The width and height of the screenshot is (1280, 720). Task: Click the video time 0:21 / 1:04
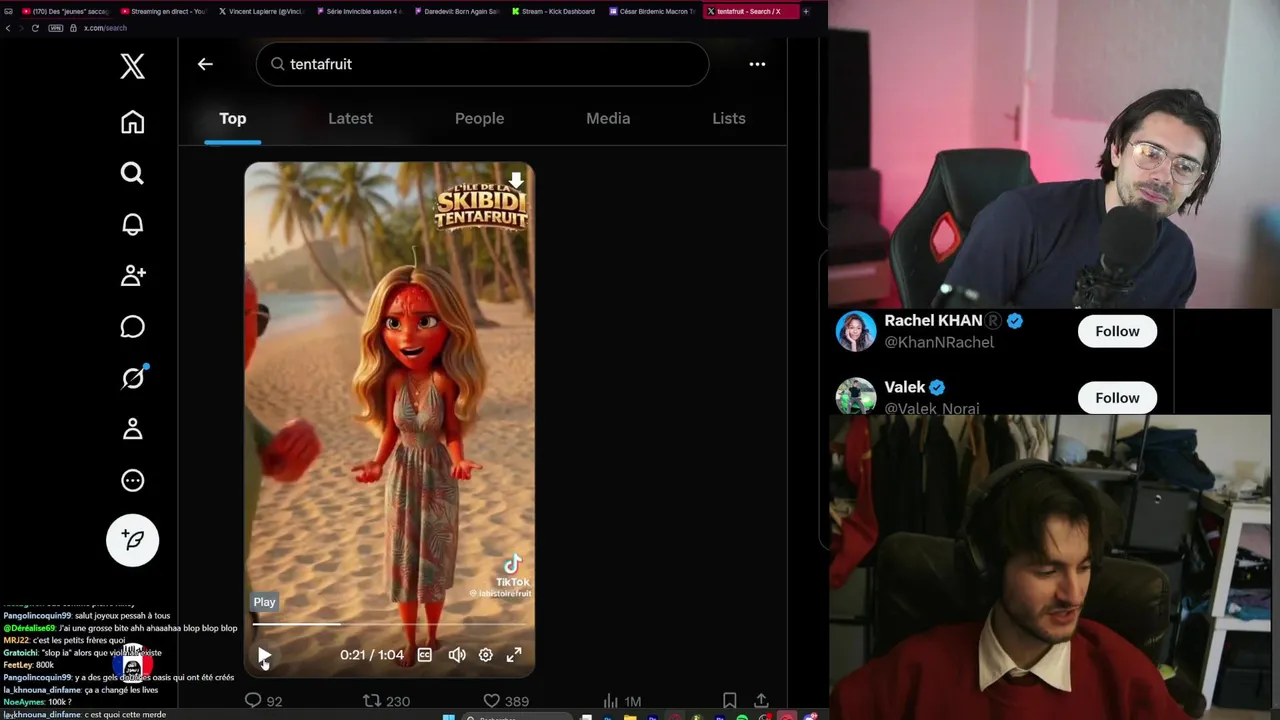[372, 655]
